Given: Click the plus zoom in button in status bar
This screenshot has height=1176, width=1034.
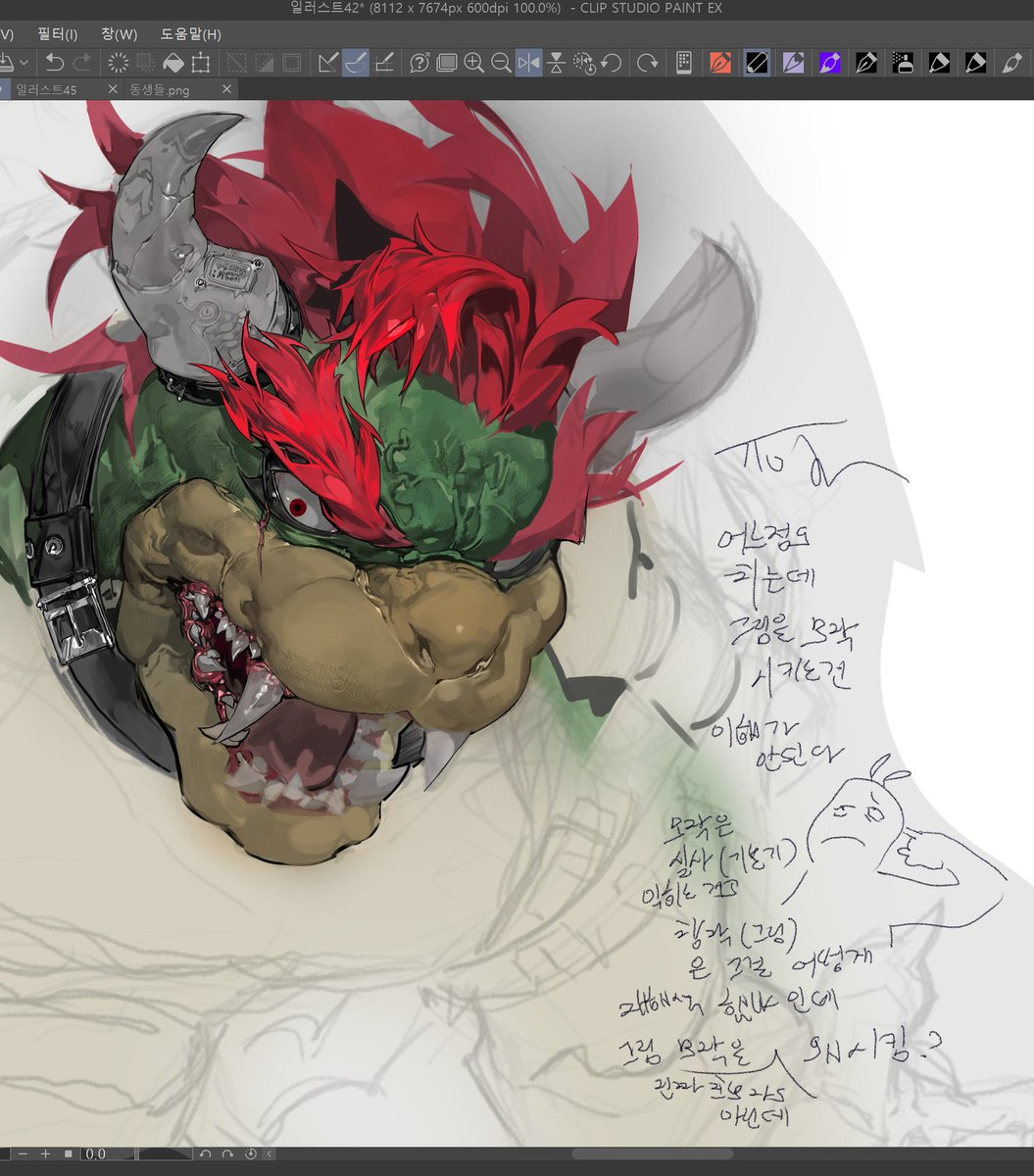Looking at the screenshot, I should coord(45,1153).
